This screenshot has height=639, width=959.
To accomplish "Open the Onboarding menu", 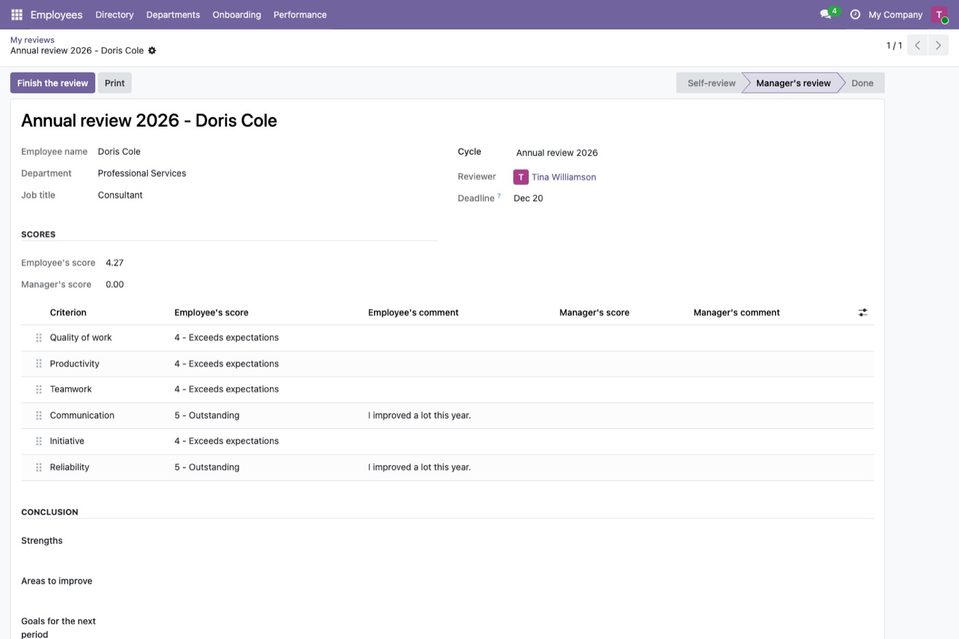I will [237, 15].
